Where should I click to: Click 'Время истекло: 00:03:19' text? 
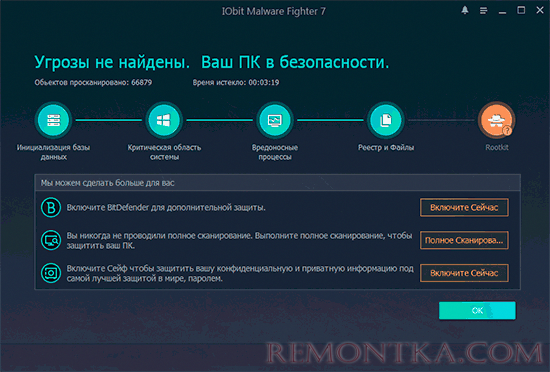click(x=236, y=82)
